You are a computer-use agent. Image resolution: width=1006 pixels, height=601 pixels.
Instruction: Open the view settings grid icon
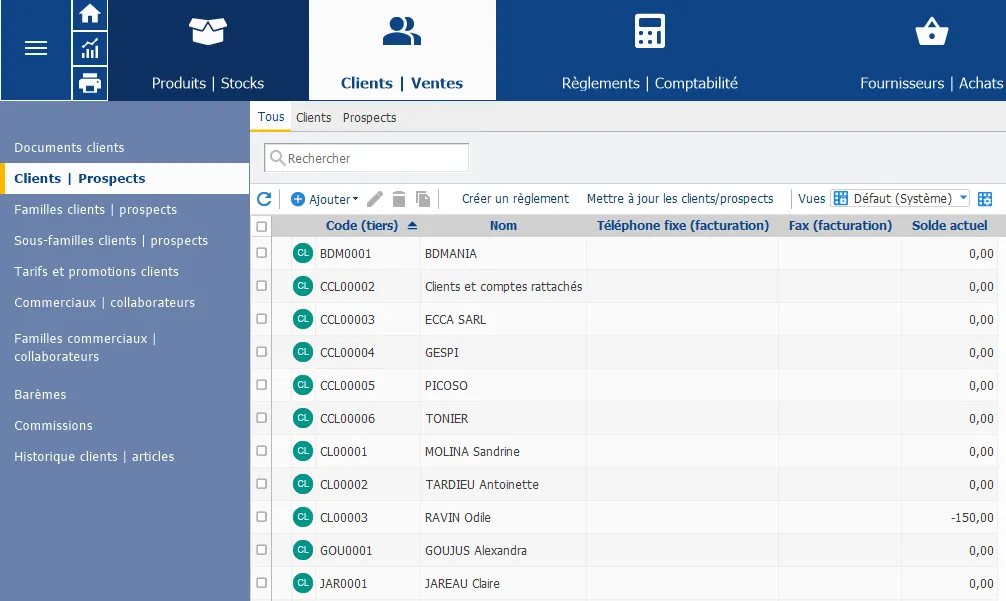tap(985, 199)
